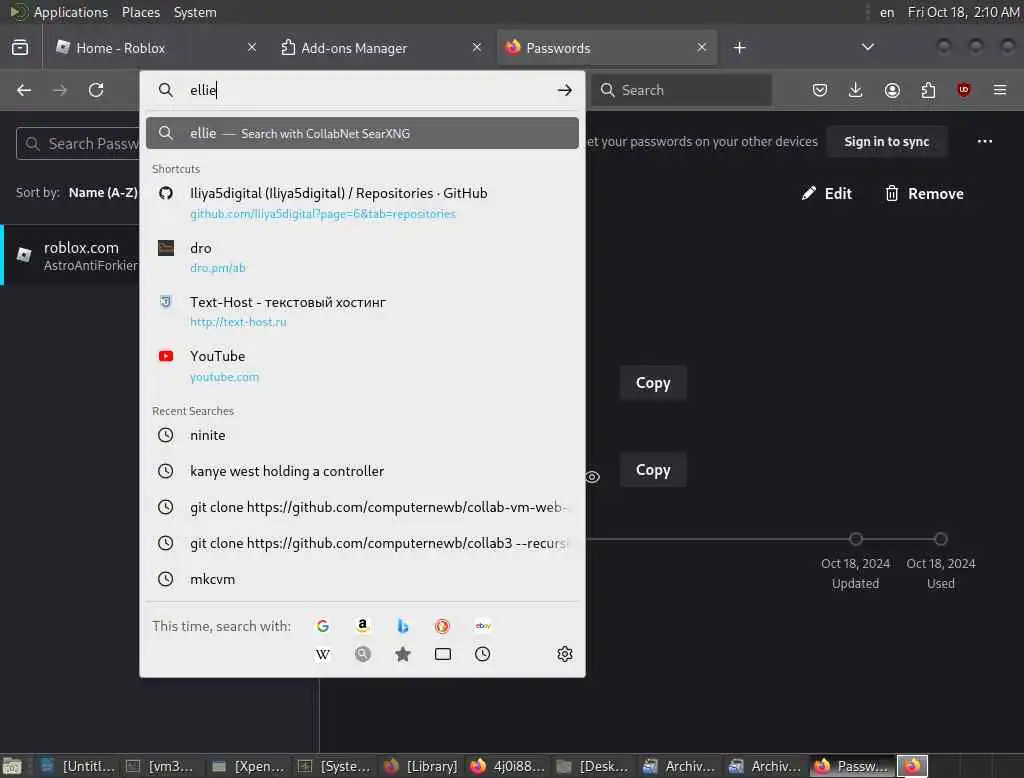1024x778 pixels.
Task: Search open tabs with the tab icon
Action: [x=443, y=654]
